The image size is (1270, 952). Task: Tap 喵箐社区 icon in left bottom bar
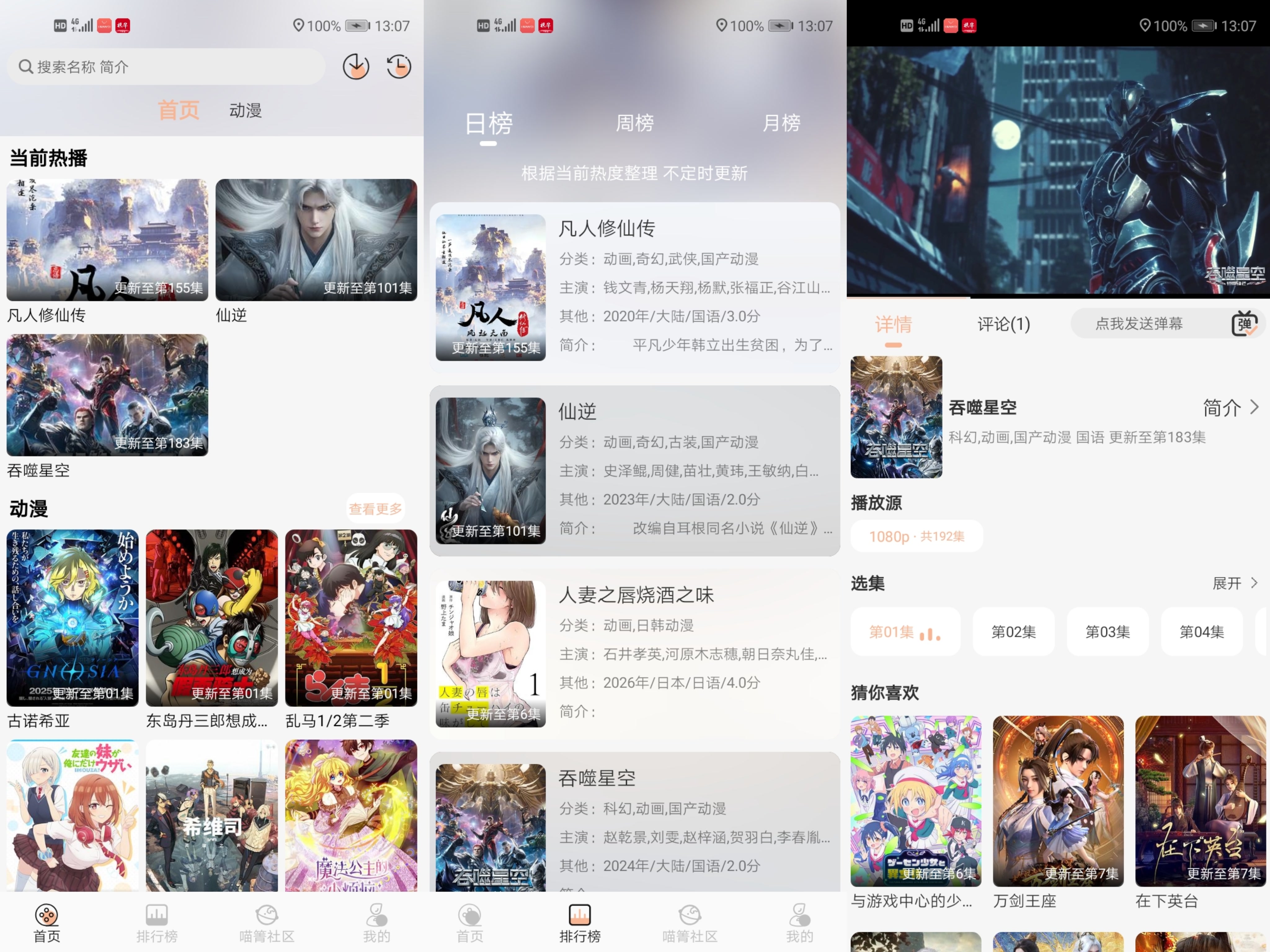[x=266, y=915]
